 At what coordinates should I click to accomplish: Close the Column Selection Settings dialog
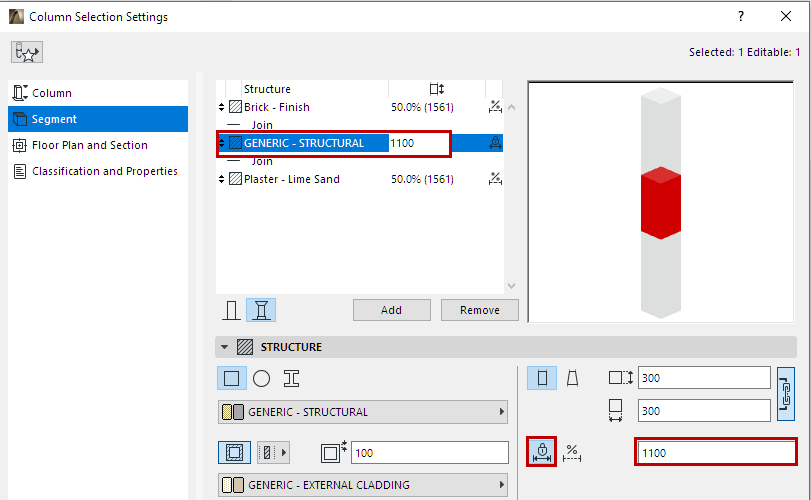point(786,17)
